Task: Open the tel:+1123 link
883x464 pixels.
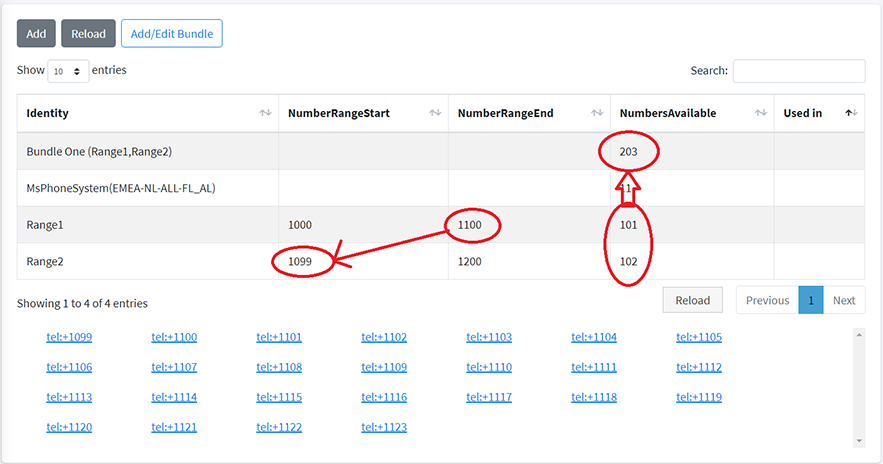Action: [384, 428]
